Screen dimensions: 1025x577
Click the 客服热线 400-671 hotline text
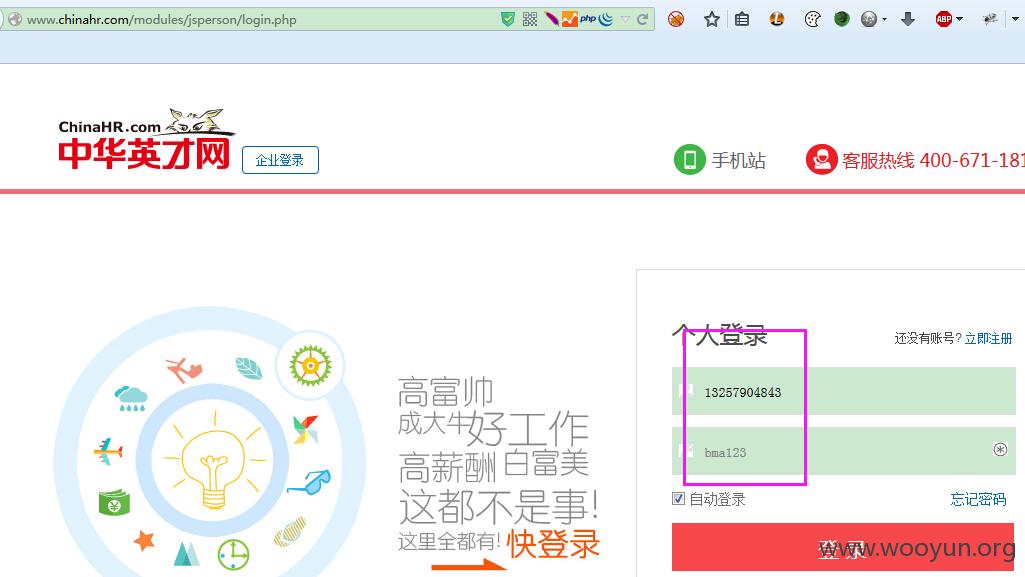pos(933,160)
